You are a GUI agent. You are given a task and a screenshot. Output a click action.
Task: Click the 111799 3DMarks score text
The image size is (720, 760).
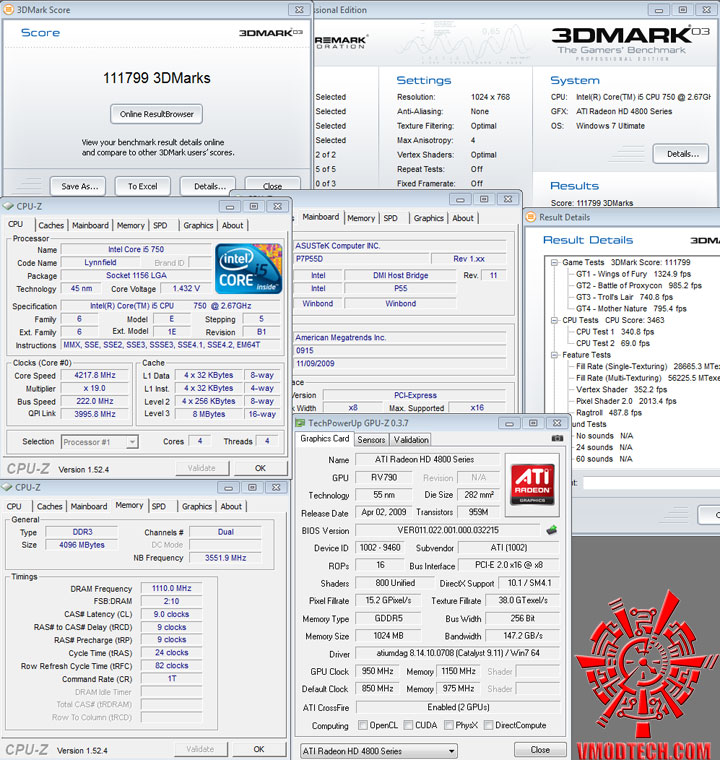(x=157, y=78)
